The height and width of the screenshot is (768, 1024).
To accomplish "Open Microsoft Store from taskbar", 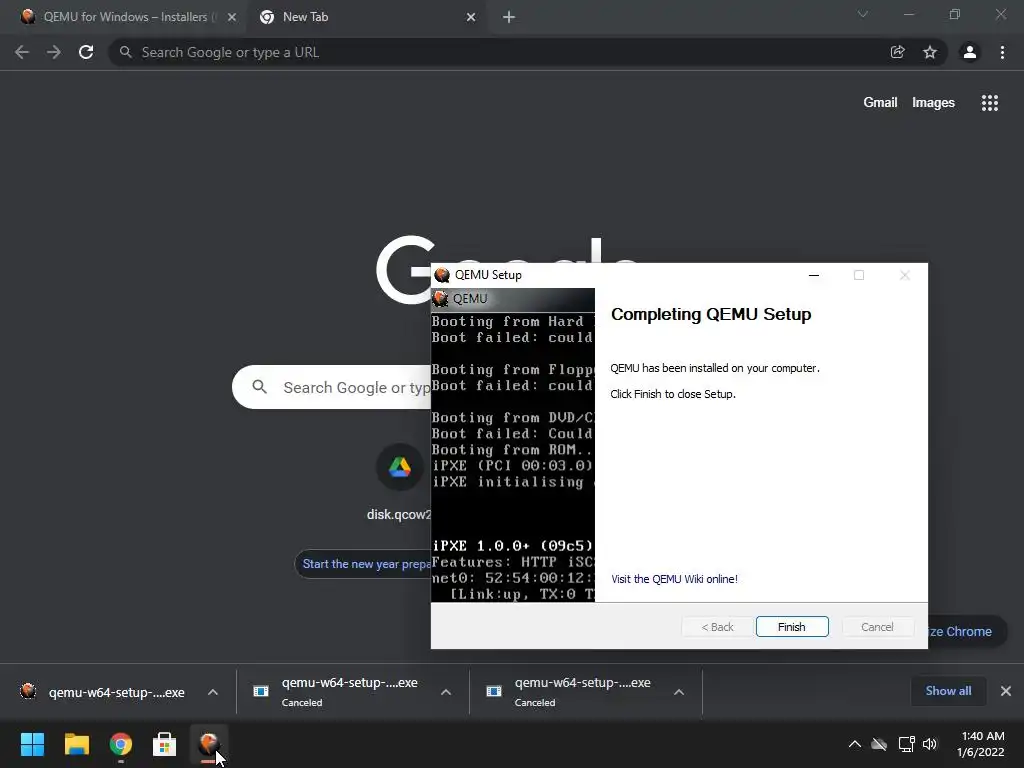I will pos(165,744).
